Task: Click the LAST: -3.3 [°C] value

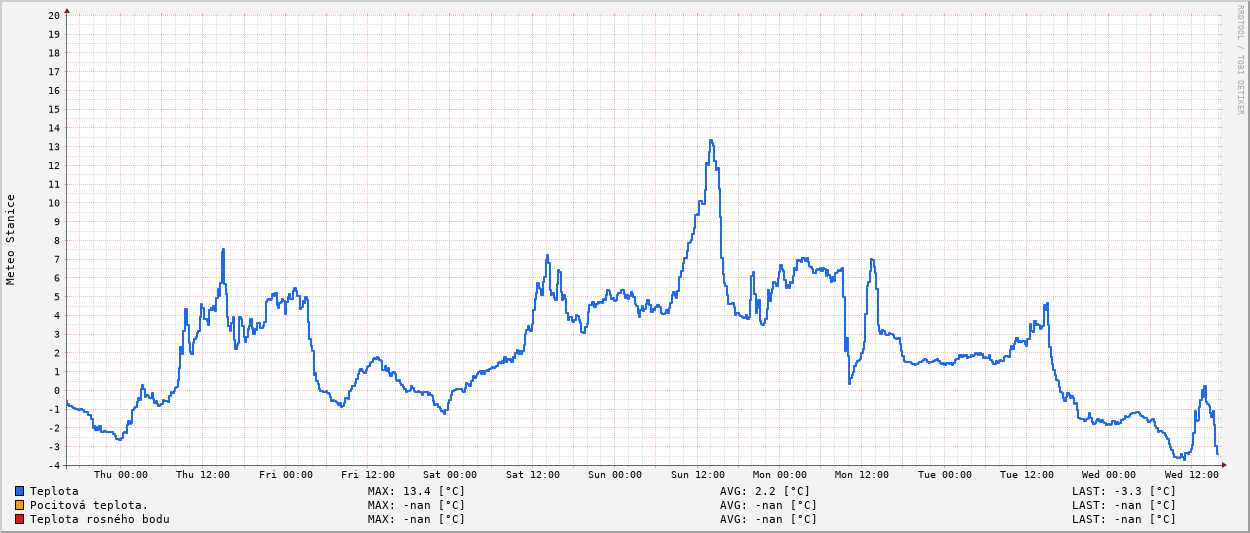Action: coord(1124,491)
